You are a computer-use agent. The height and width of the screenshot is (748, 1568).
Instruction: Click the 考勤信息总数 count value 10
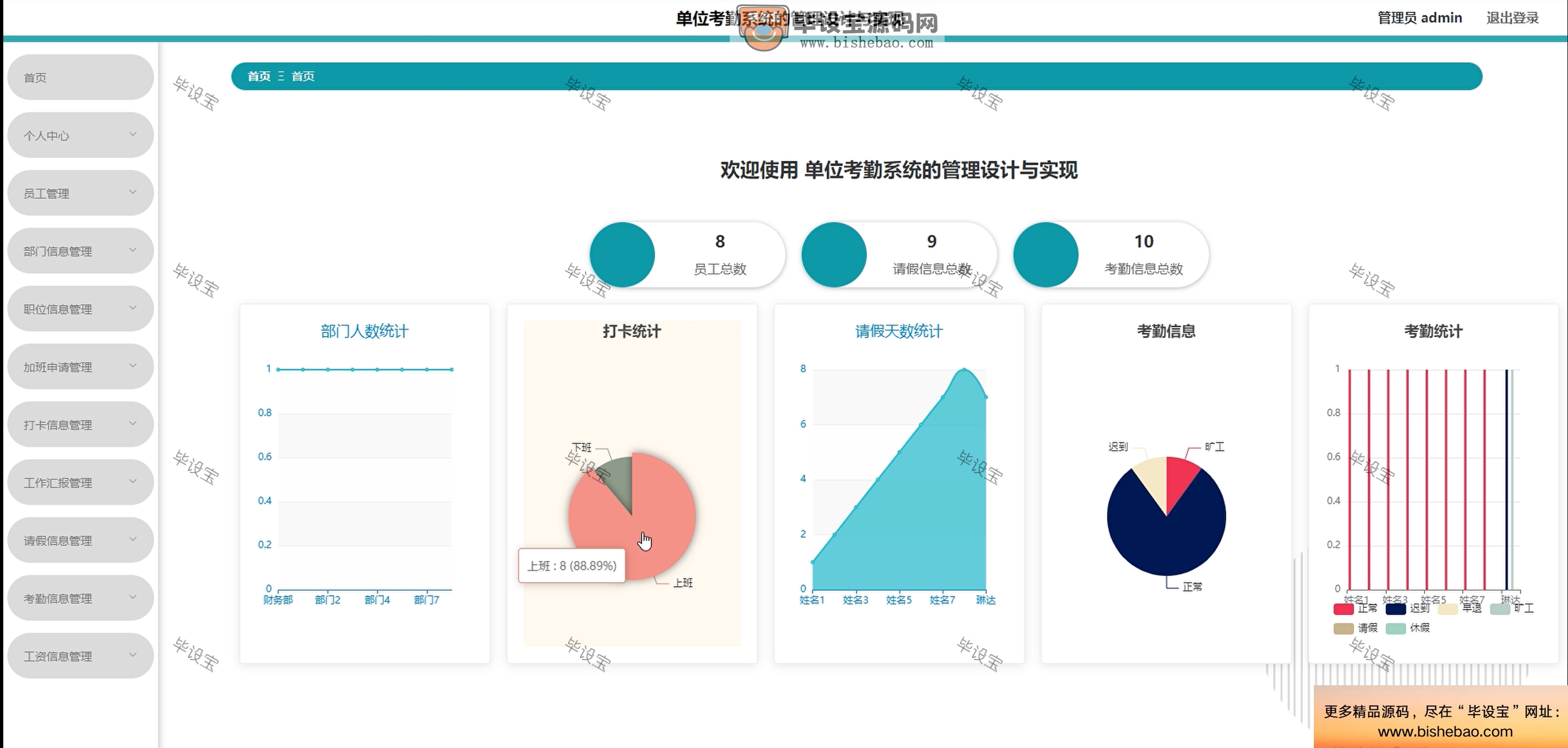point(1144,241)
